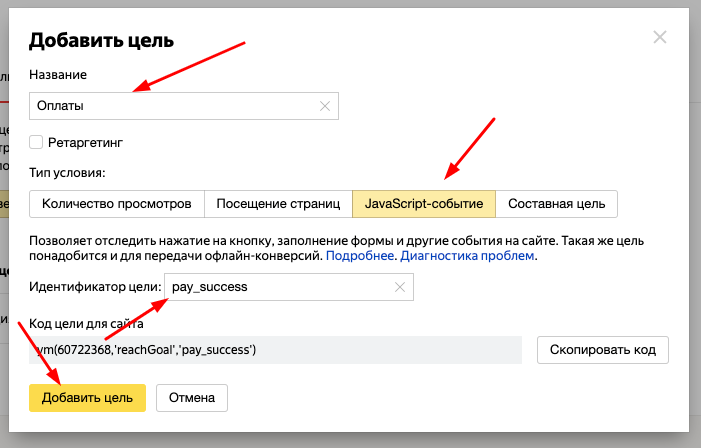
Task: Close the Добавить цель dialog with X
Action: click(x=659, y=38)
